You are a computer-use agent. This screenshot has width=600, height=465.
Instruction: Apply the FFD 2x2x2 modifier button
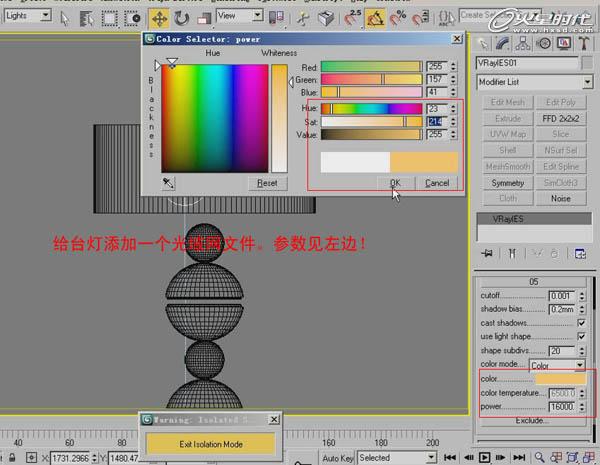(561, 119)
